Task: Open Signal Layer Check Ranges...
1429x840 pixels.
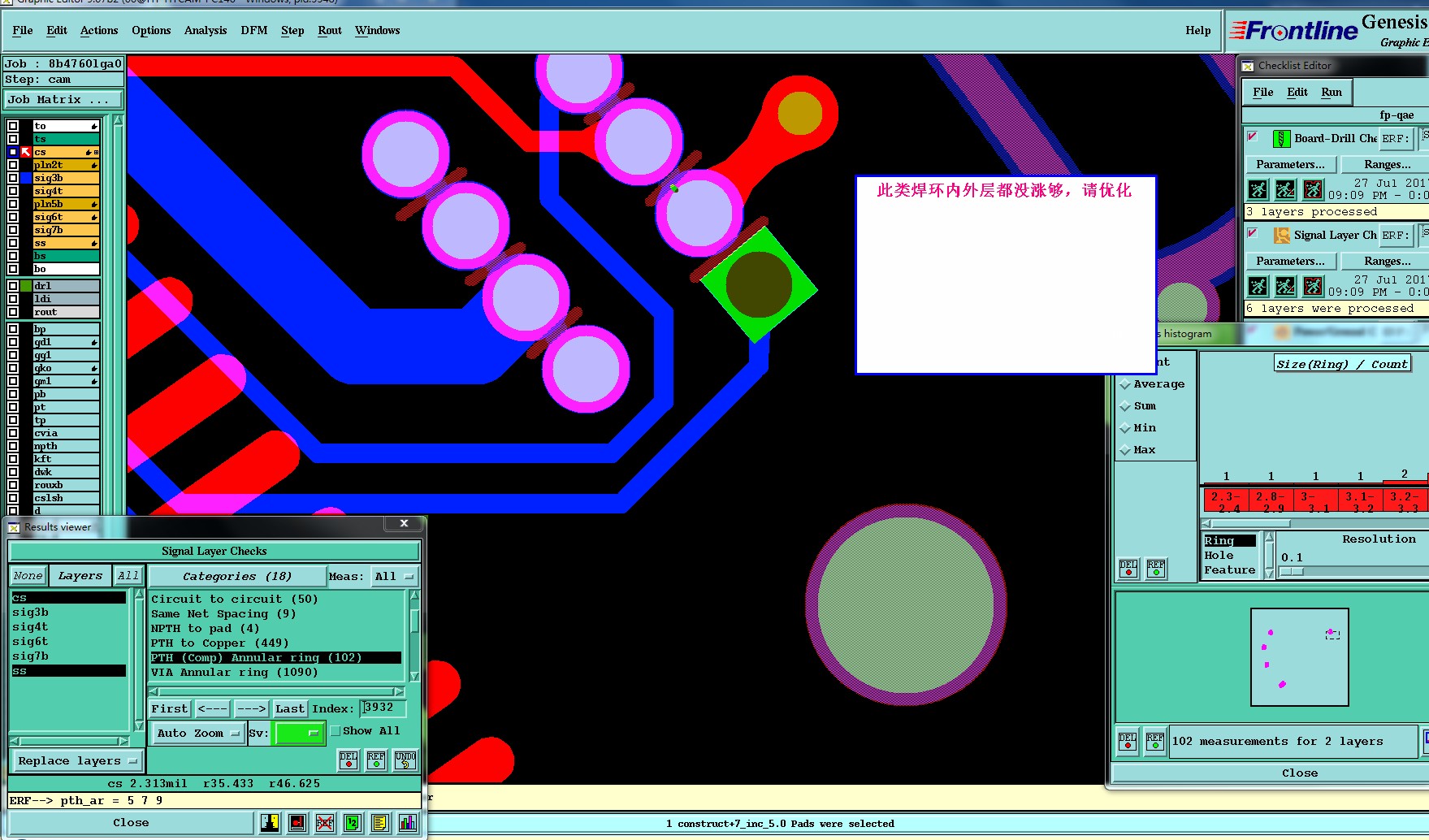Action: pyautogui.click(x=1388, y=262)
